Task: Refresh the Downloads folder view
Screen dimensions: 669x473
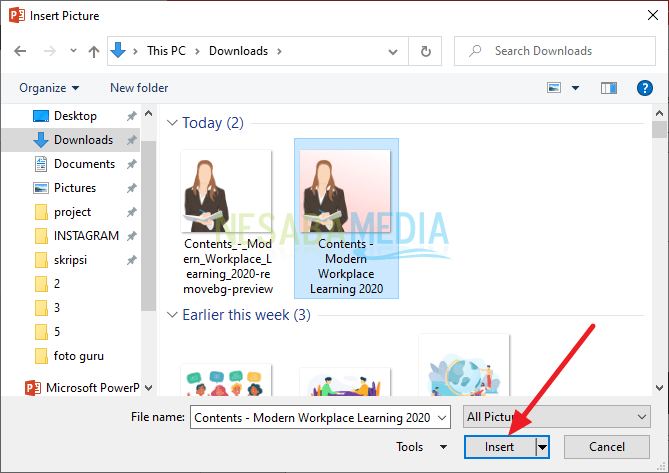Action: pos(426,51)
